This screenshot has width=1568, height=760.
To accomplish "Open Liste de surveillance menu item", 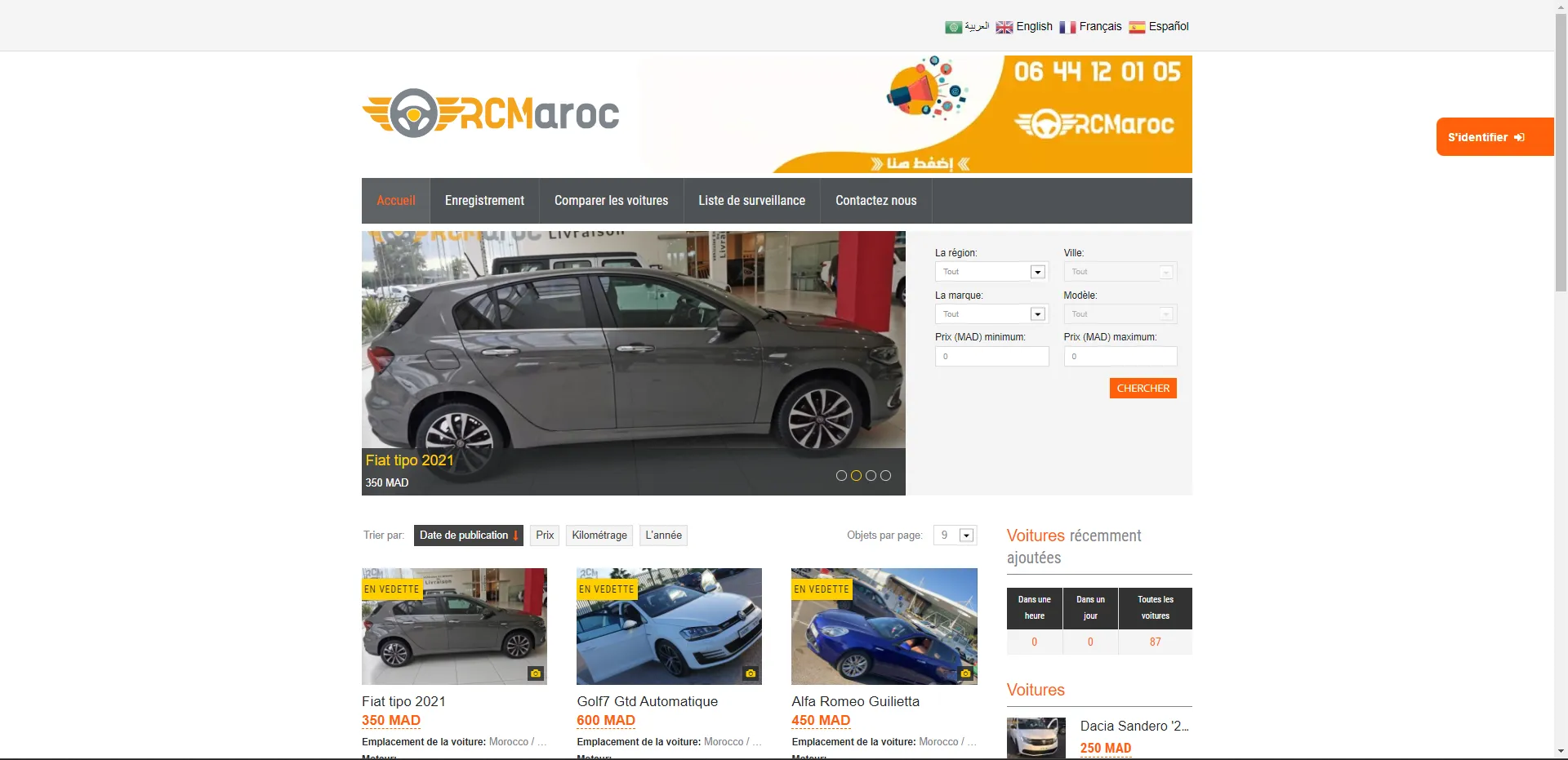I will coord(751,201).
